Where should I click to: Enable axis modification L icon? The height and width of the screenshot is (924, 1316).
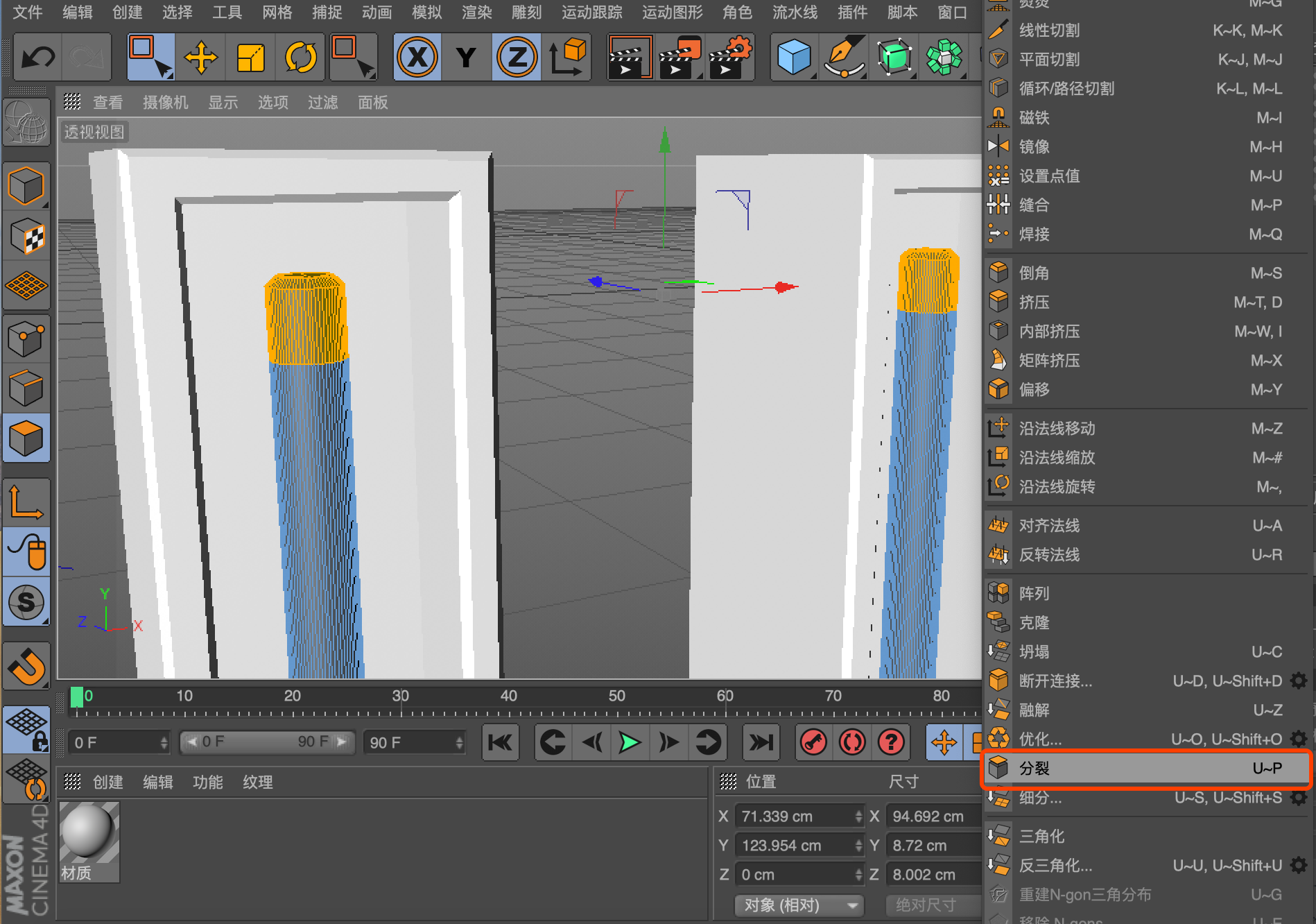[x=26, y=502]
